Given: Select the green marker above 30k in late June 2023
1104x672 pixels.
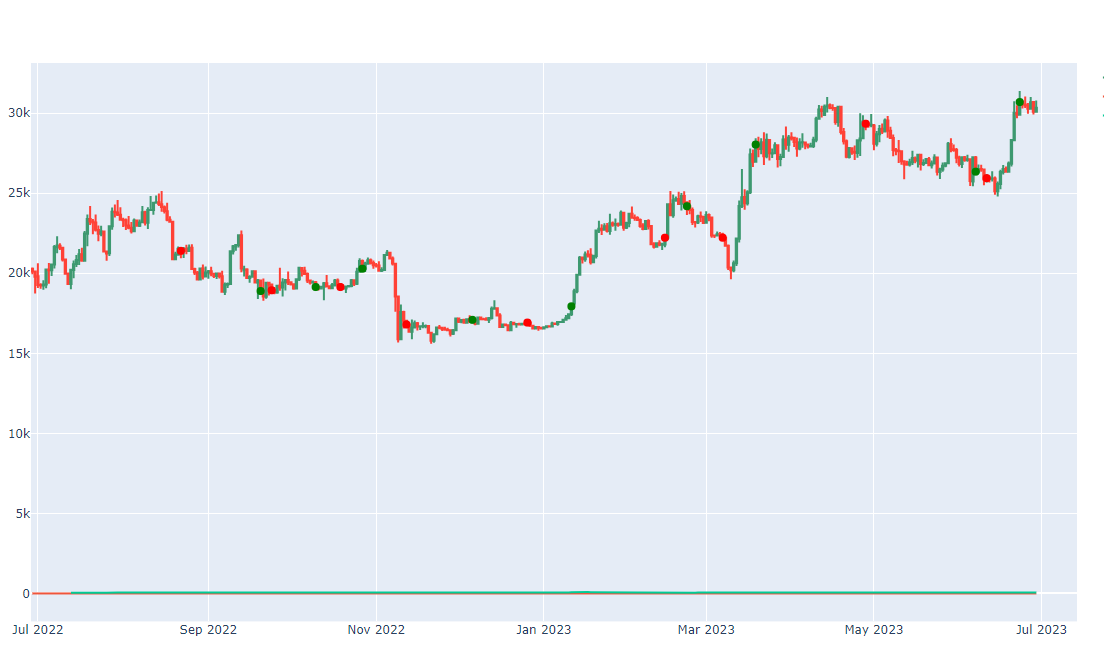Looking at the screenshot, I should (1020, 102).
